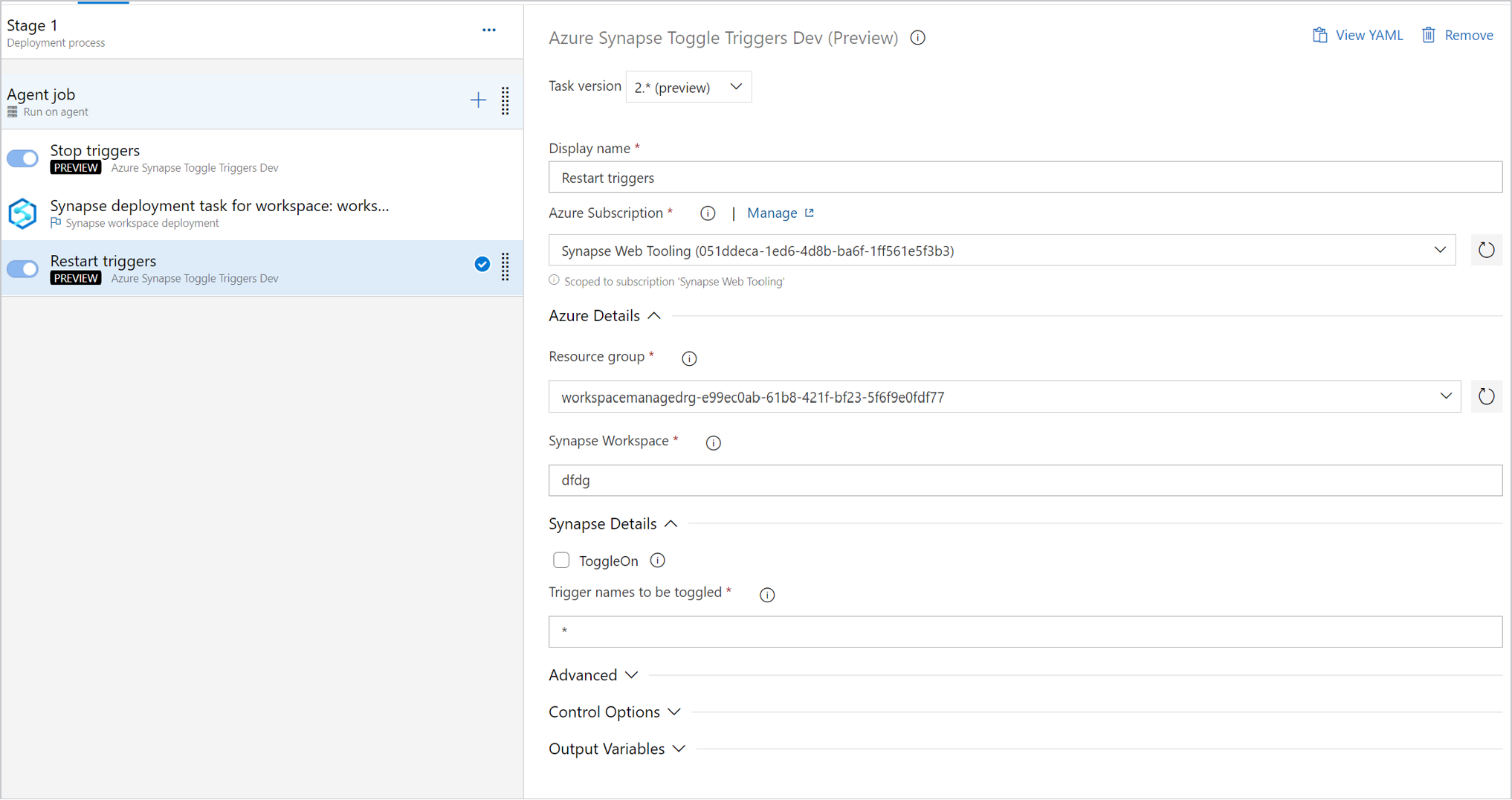This screenshot has width=1512, height=800.
Task: Refresh the Resource group list
Action: pyautogui.click(x=1487, y=396)
